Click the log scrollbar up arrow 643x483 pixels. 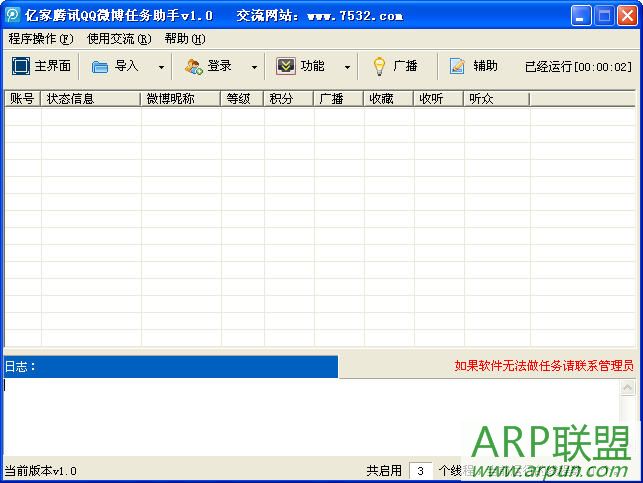[627, 387]
